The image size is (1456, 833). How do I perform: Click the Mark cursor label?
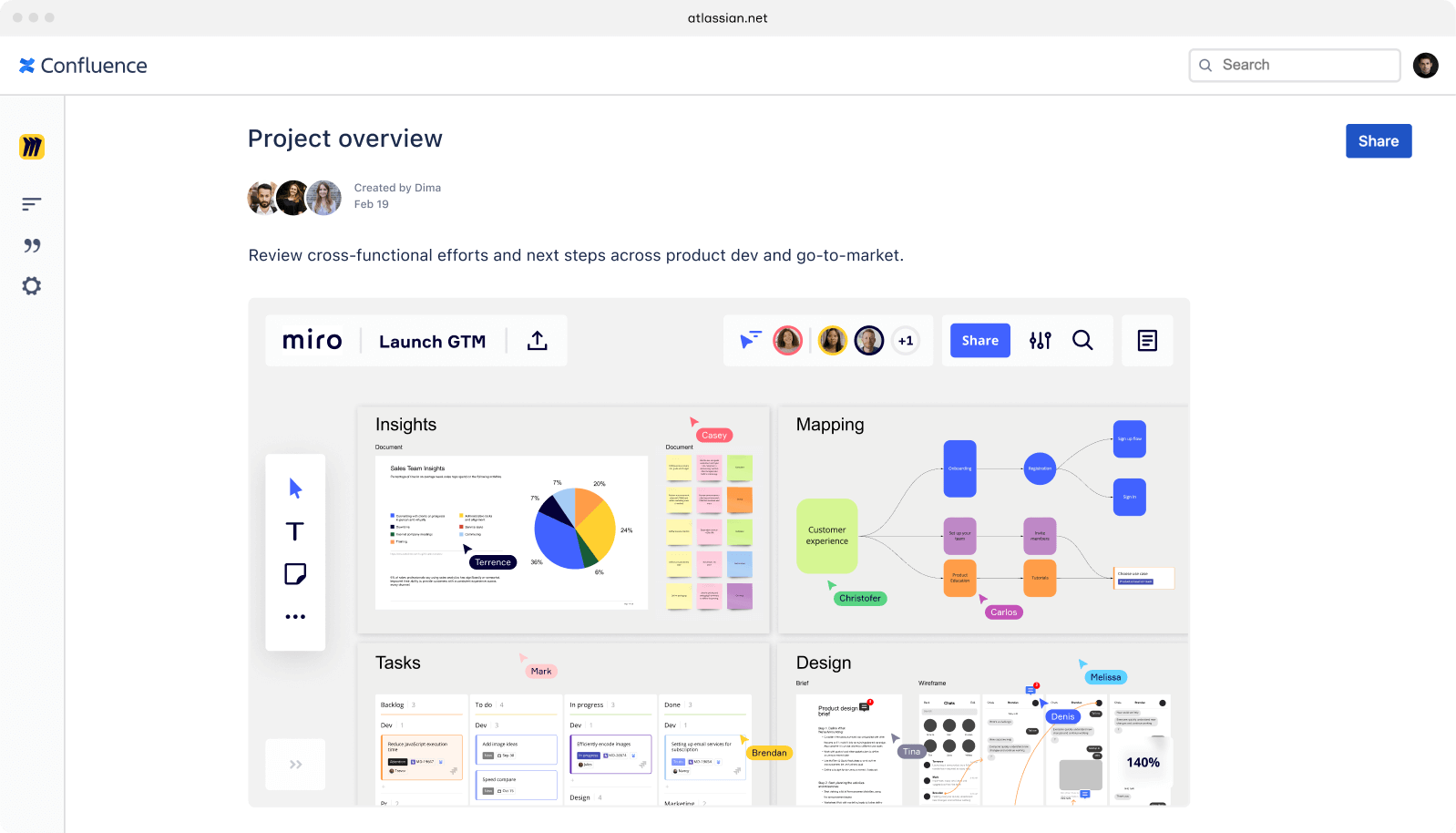pos(541,672)
